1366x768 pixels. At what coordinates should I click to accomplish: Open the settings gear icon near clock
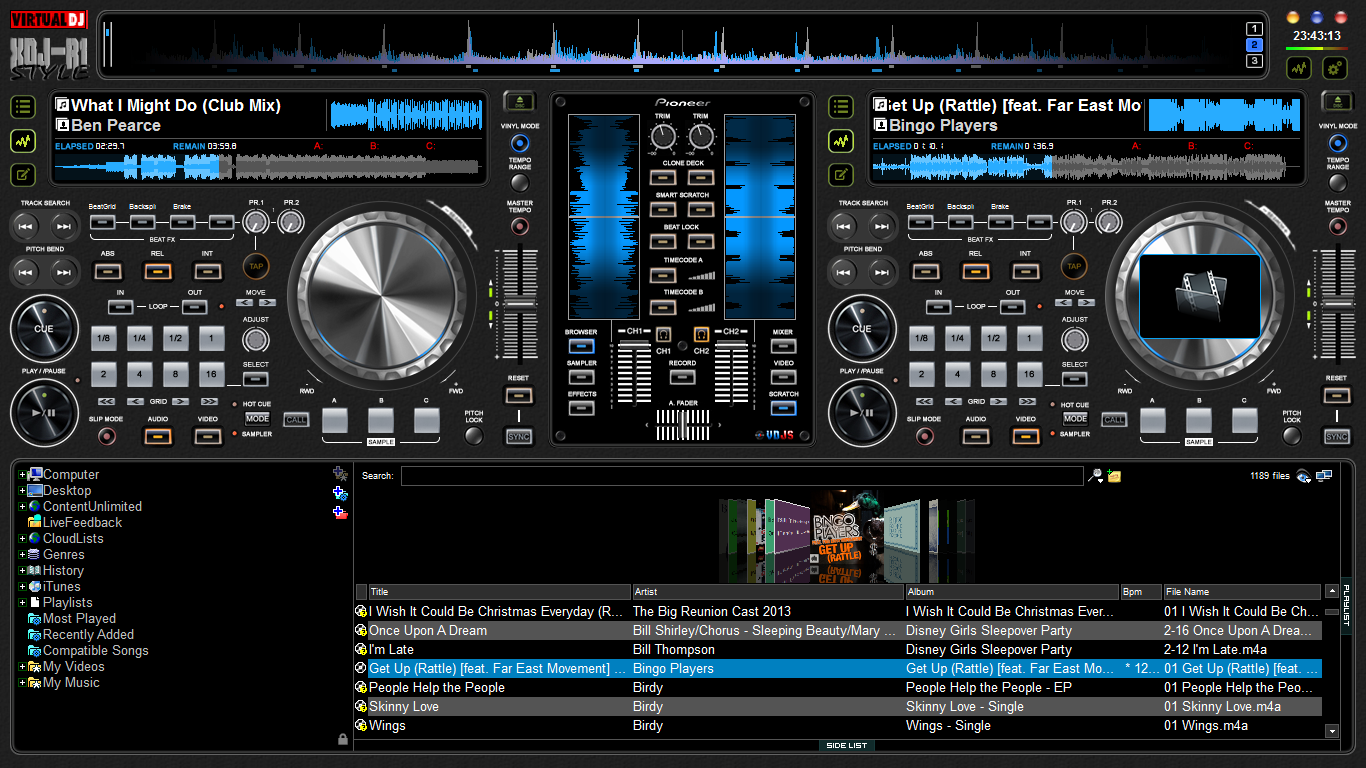[x=1334, y=68]
